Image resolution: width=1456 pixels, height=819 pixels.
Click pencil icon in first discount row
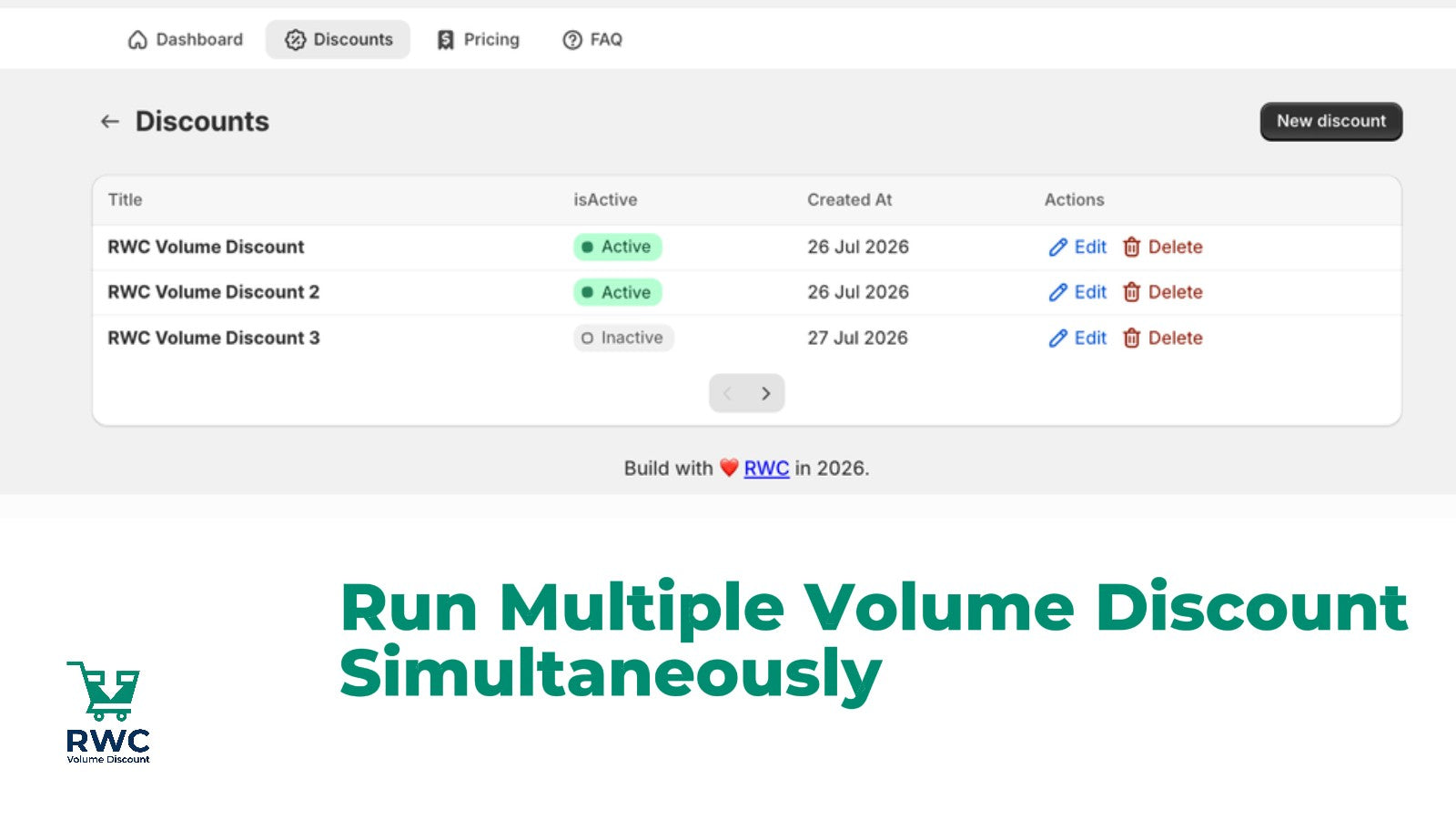click(x=1057, y=247)
